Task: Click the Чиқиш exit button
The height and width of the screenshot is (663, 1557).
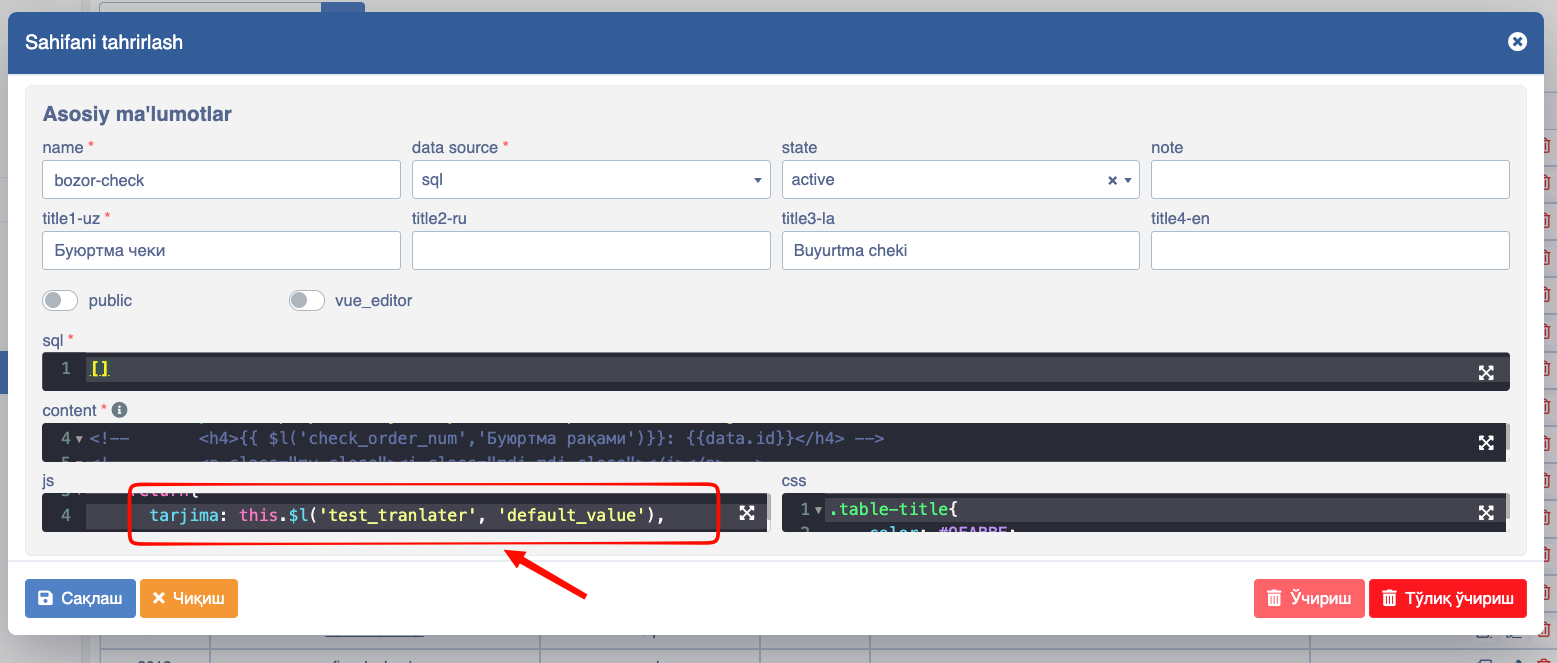Action: 189,598
